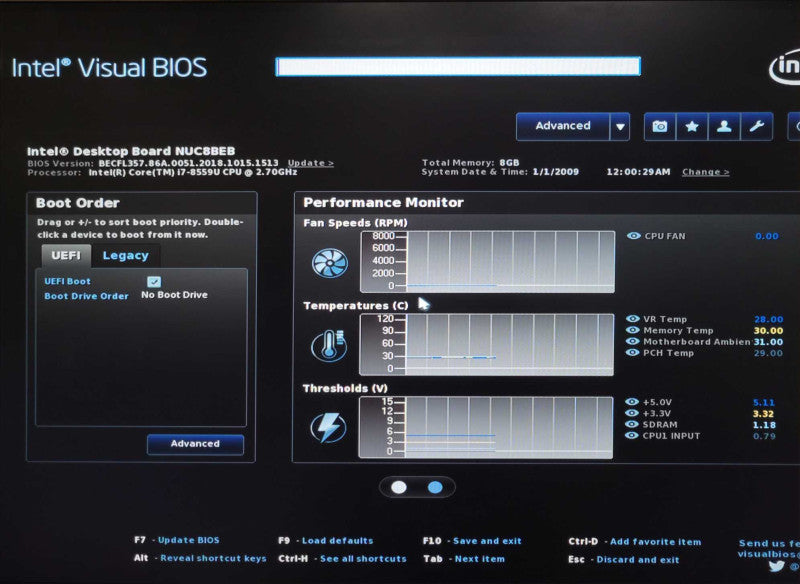Viewport: 800px width, 584px height.
Task: Click Change date and time link
Action: click(x=706, y=172)
